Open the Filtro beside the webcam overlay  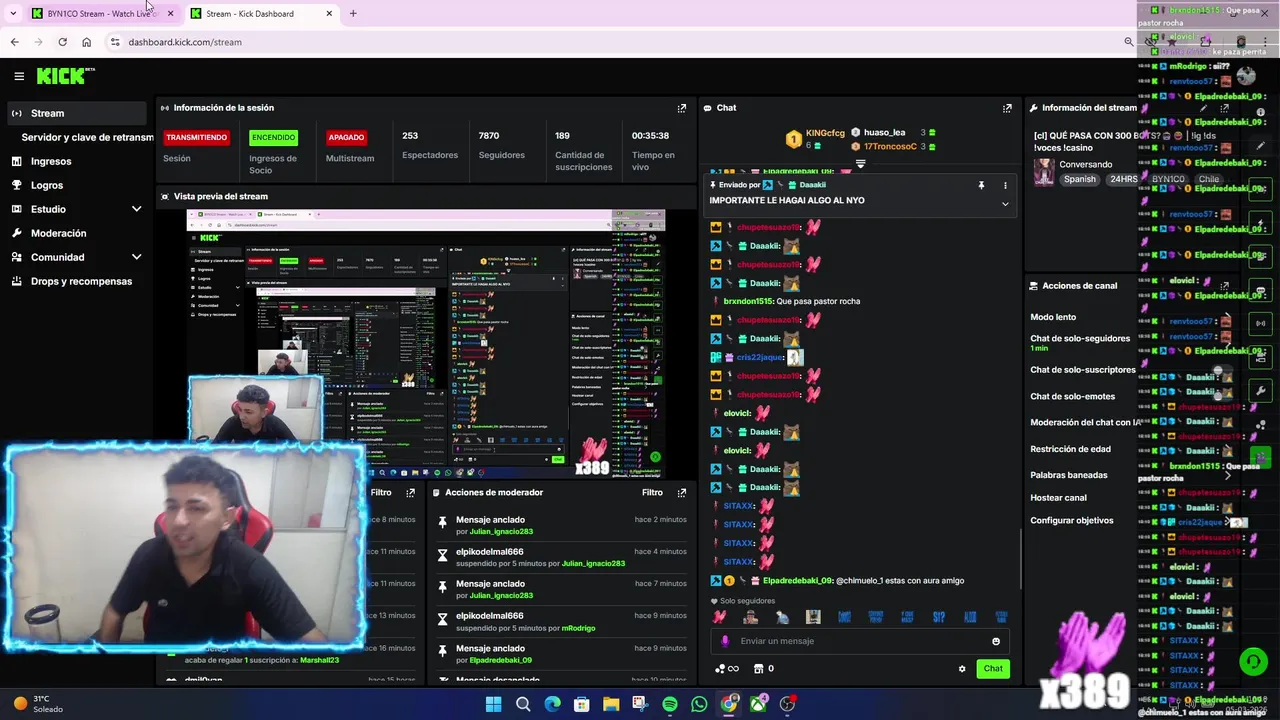[381, 492]
